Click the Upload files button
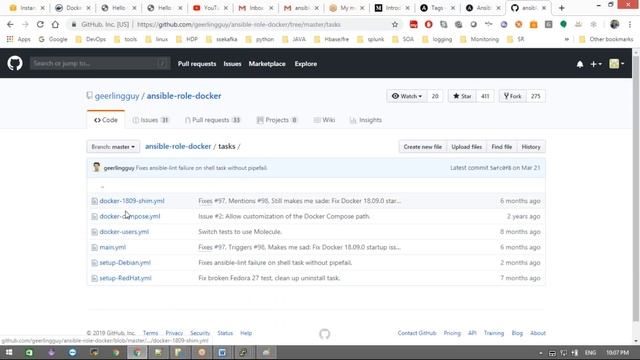Viewport: 640px width, 360px height. [467, 147]
